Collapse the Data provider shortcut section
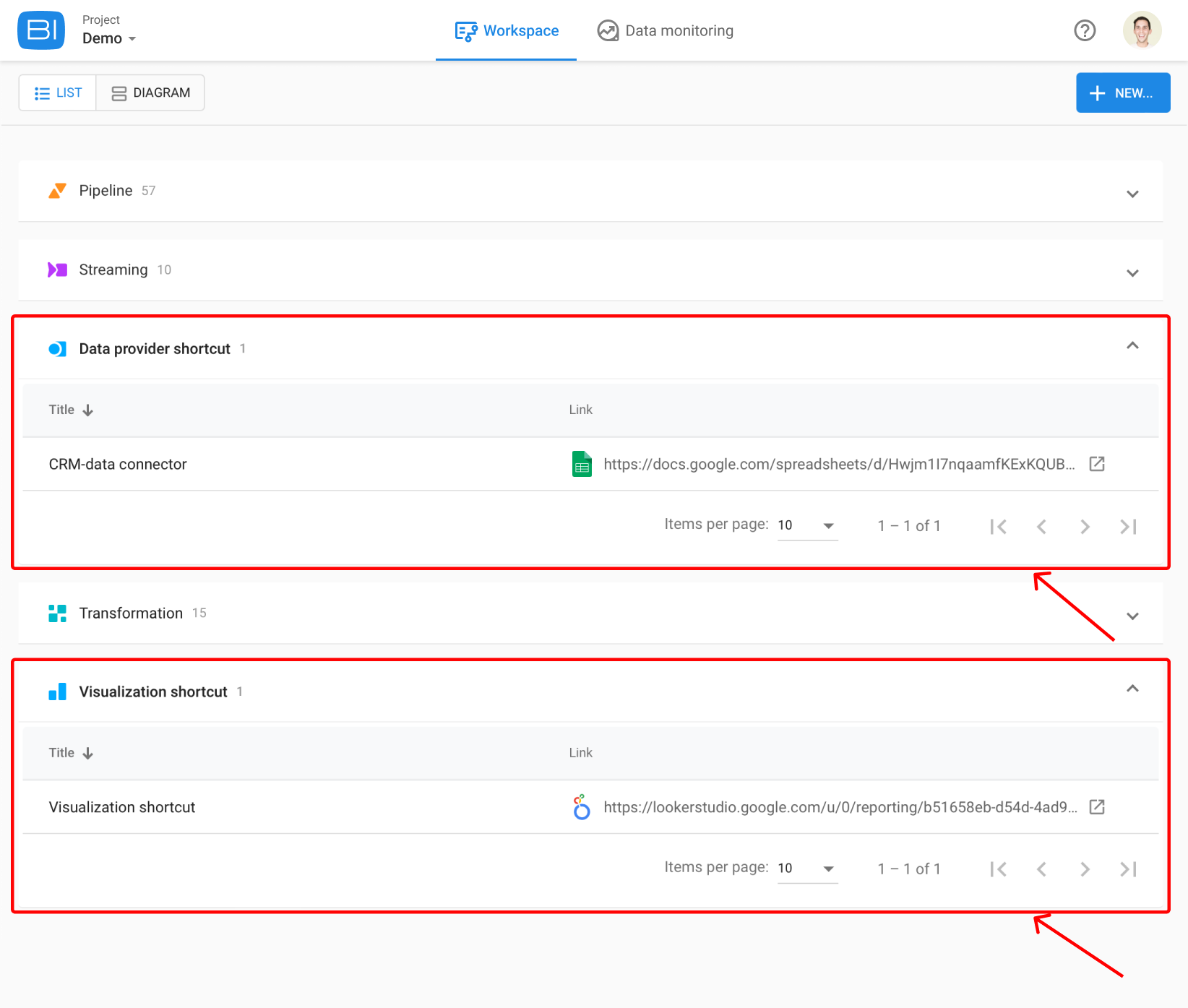1188x1008 pixels. [x=1132, y=345]
